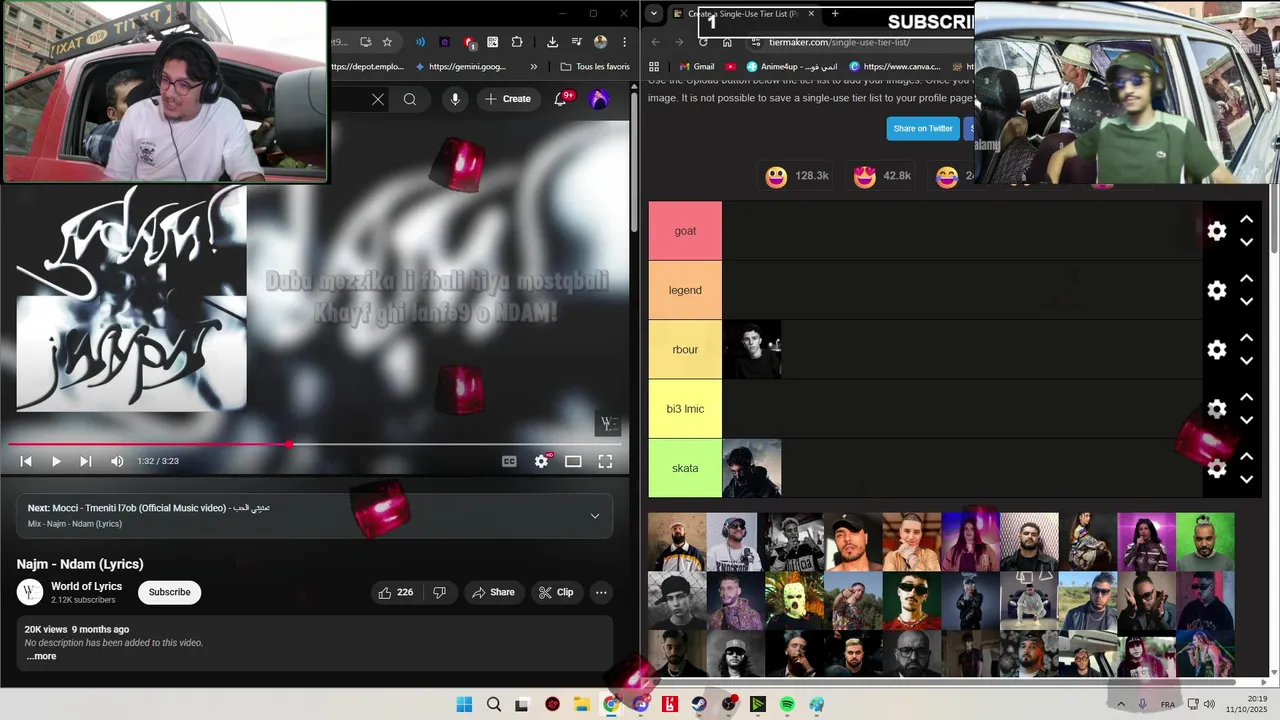The height and width of the screenshot is (720, 1280).
Task: Expand the Next: Mocci mix panel
Action: 595,516
